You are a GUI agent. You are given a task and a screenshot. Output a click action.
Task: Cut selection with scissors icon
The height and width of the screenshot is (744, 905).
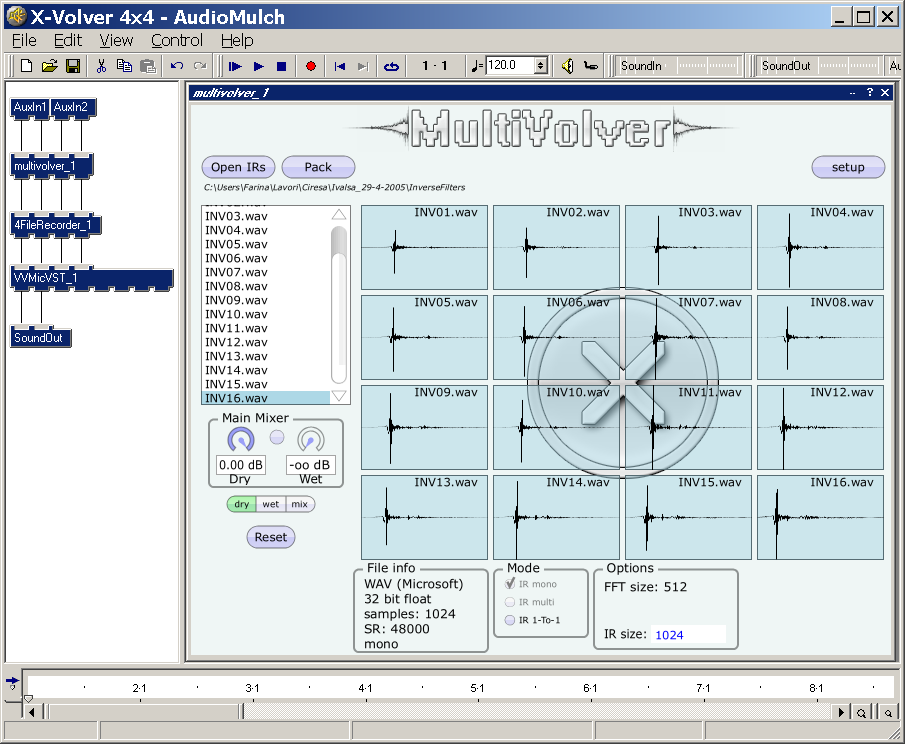[101, 66]
